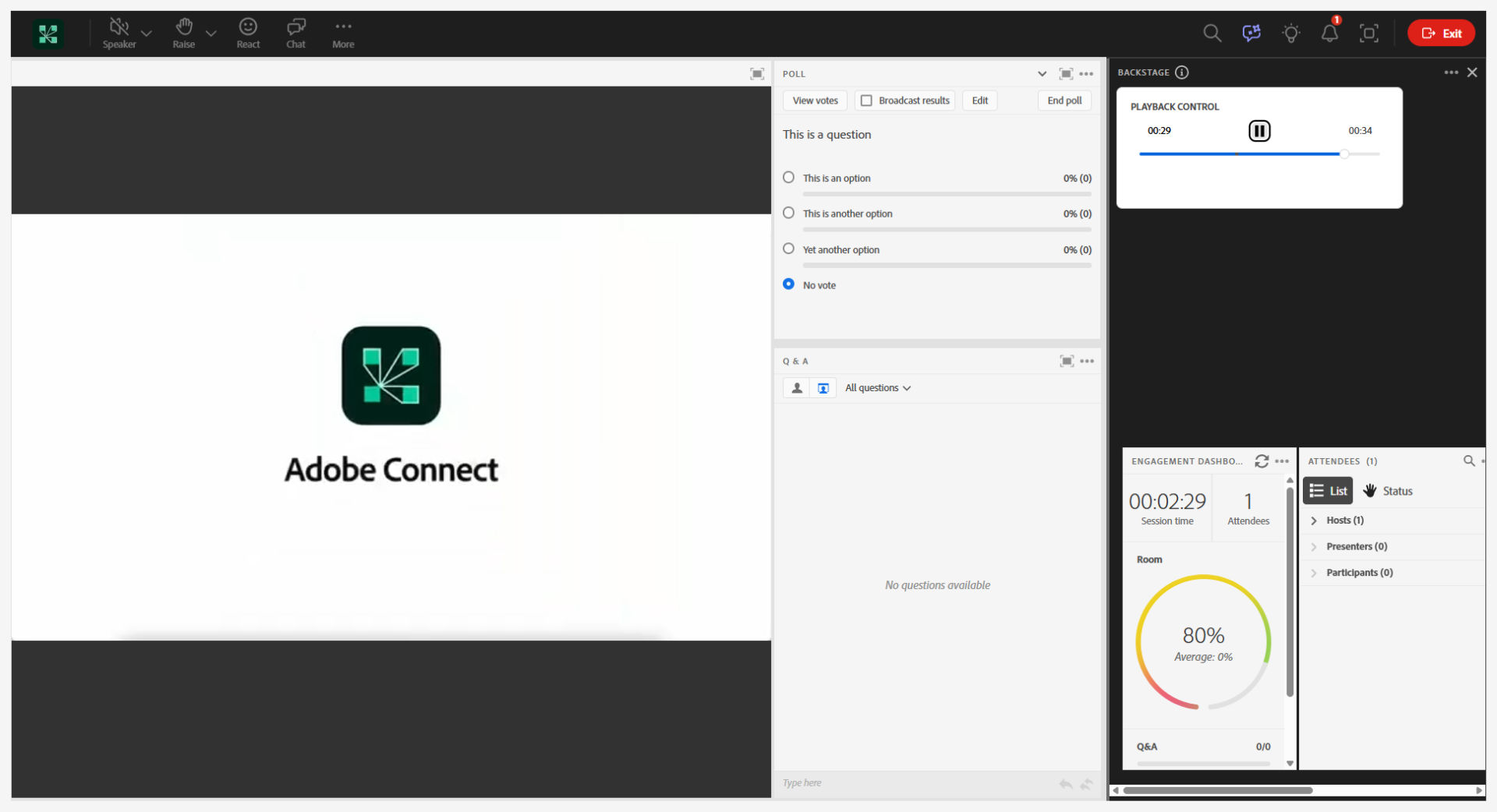Click the playback progress slider handle
1497x812 pixels.
(1344, 154)
